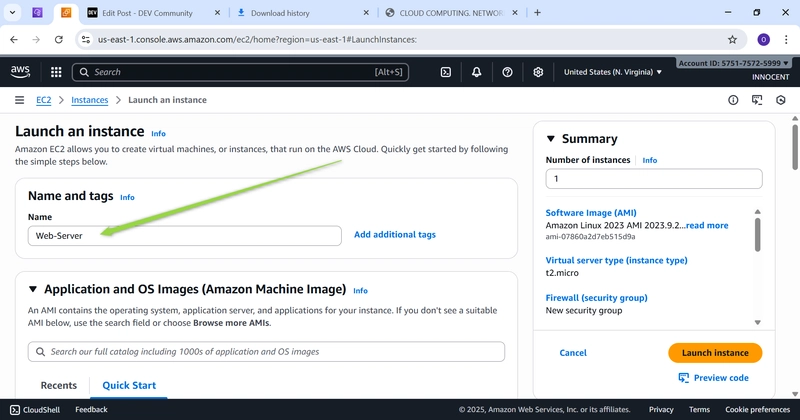Open the AWS home logo
This screenshot has height=420, width=800.
[x=20, y=72]
